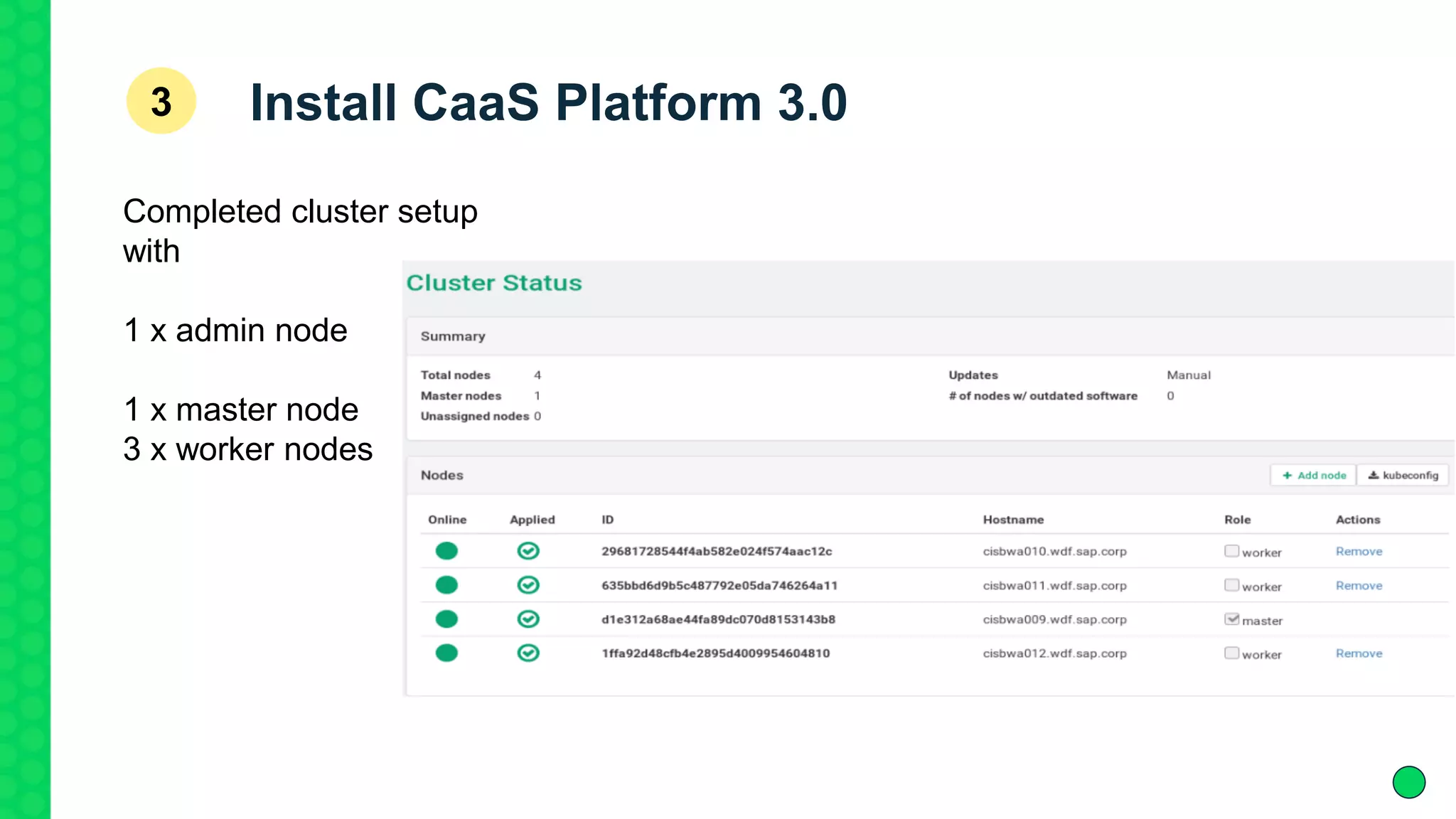
Task: Click online status dot for cisbwa010 node
Action: click(446, 551)
